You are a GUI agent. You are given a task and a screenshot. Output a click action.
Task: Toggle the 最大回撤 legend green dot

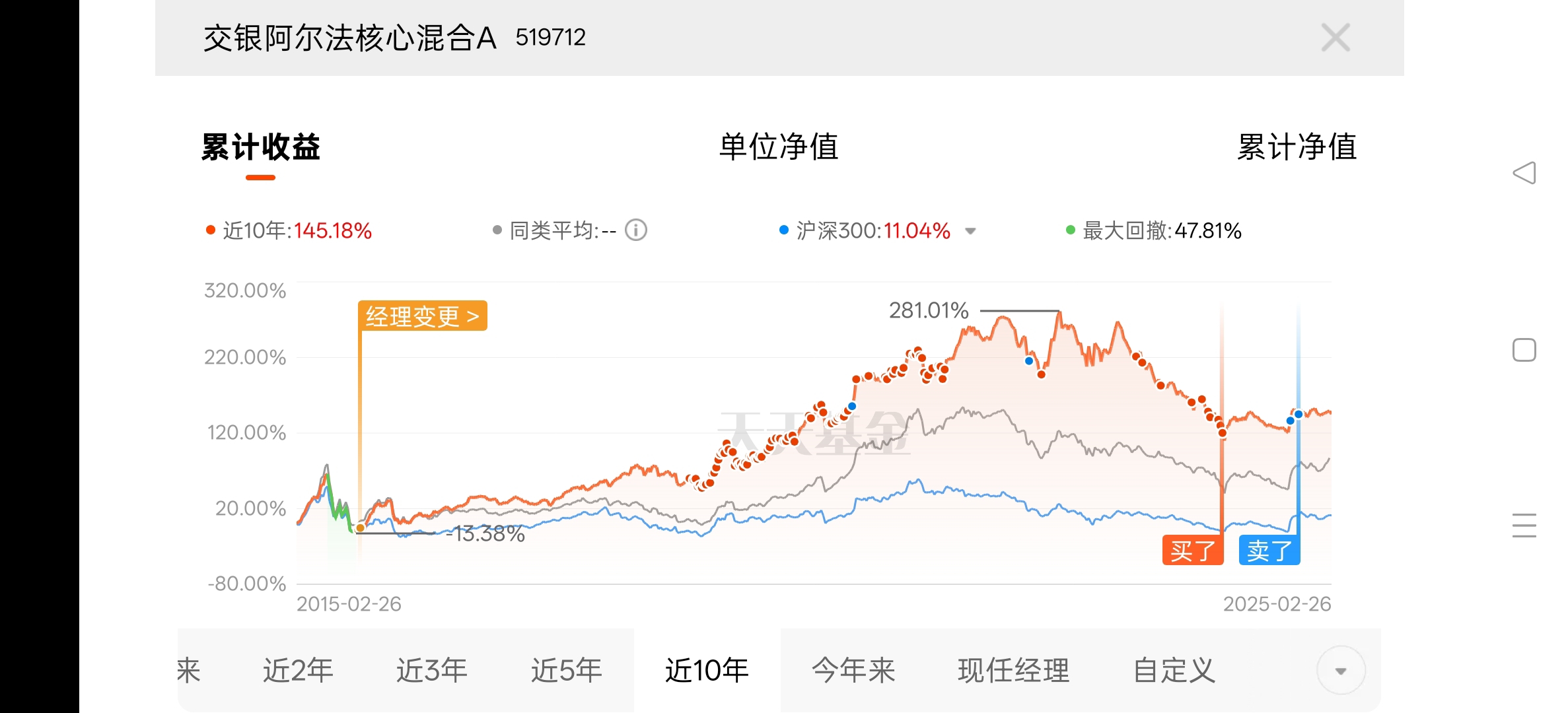1071,230
